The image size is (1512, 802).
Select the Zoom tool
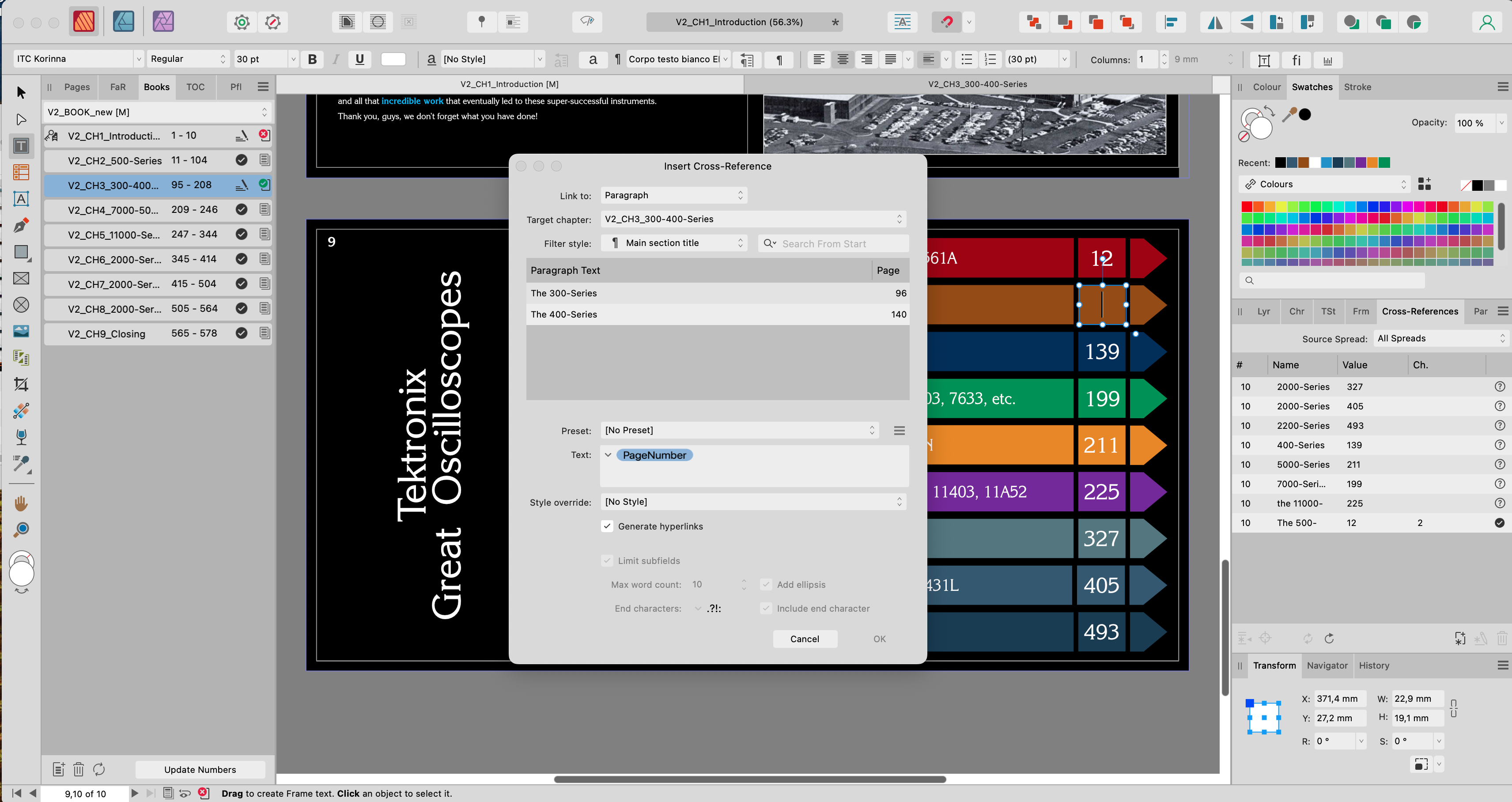coord(21,530)
